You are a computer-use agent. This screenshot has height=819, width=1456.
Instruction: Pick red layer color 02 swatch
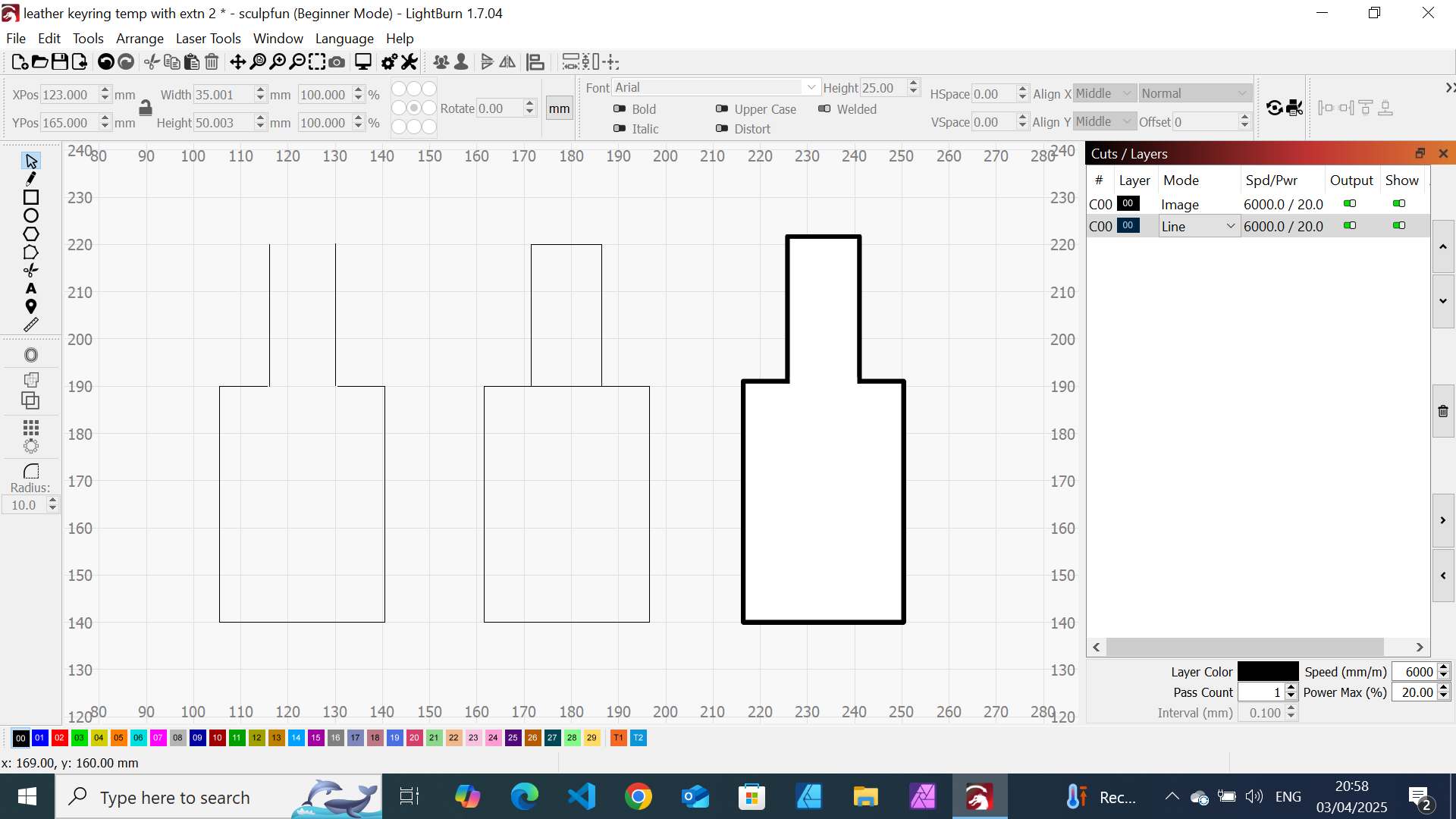[59, 738]
